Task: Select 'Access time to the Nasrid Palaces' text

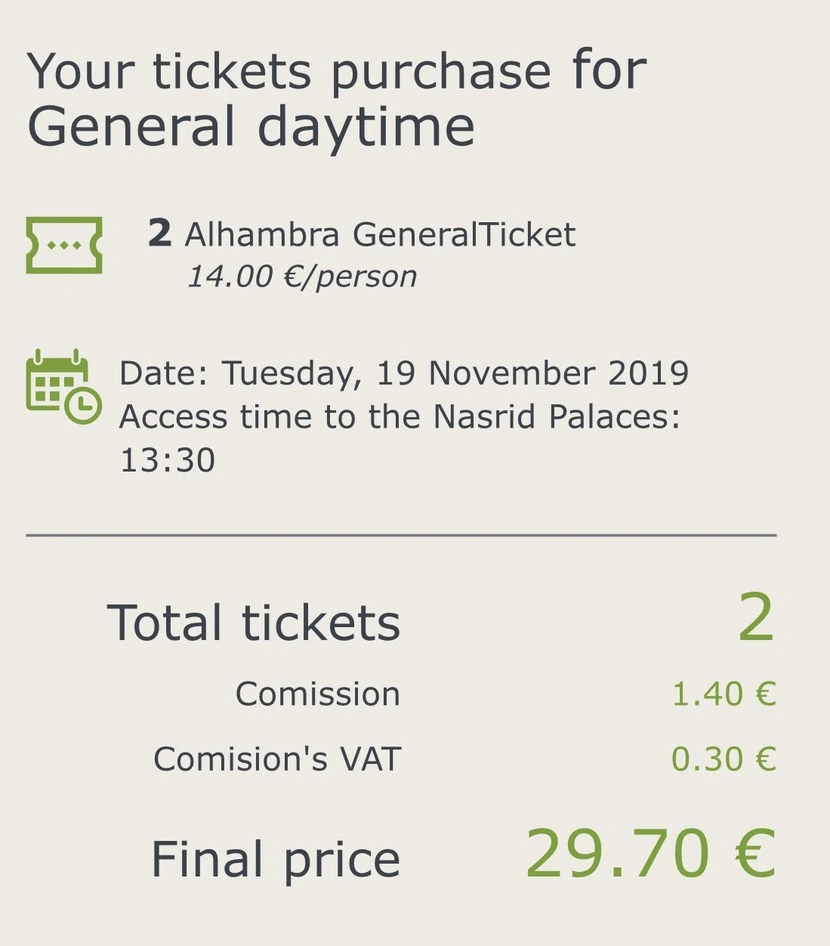Action: coord(399,416)
